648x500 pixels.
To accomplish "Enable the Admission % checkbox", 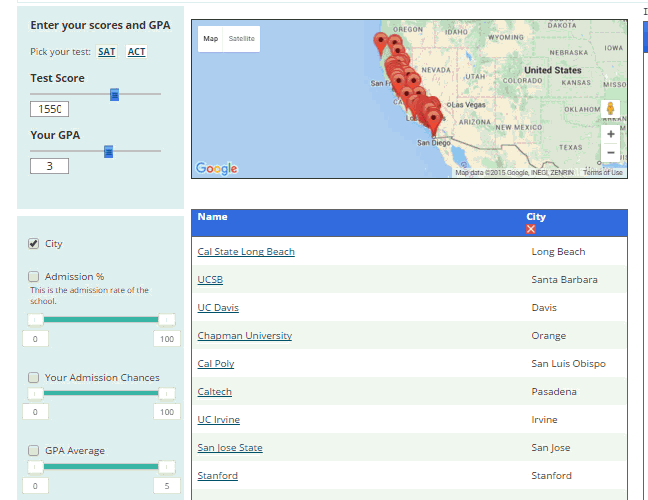I will (34, 276).
